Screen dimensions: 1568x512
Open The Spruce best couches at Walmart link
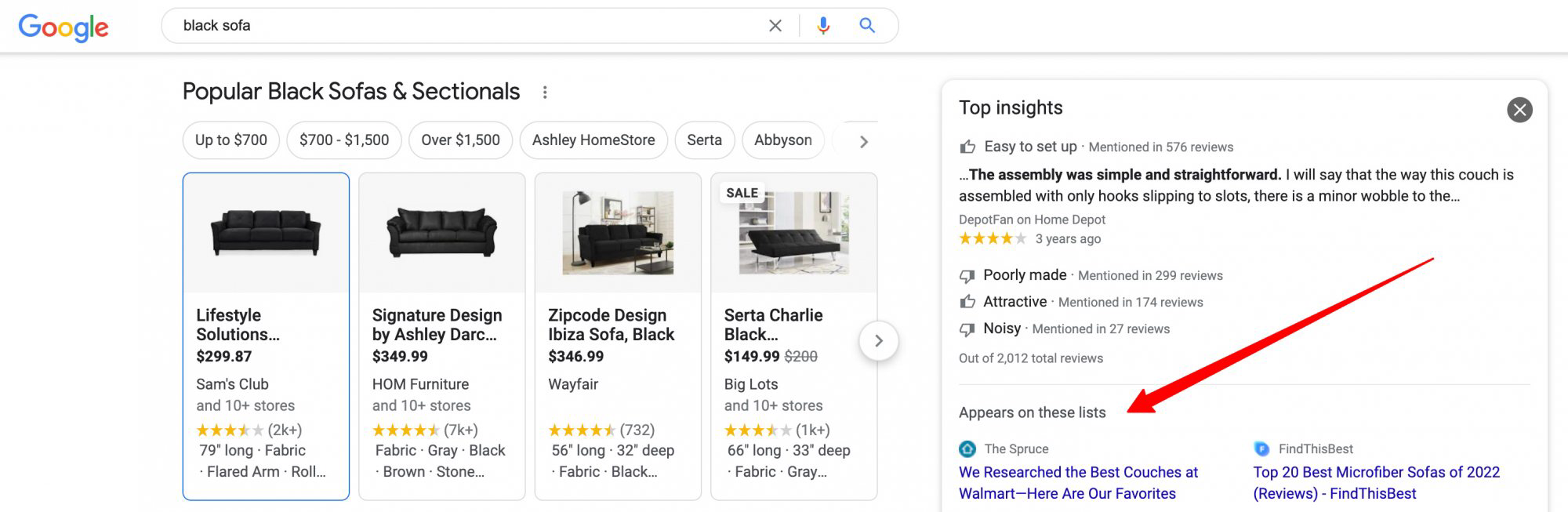(1078, 482)
